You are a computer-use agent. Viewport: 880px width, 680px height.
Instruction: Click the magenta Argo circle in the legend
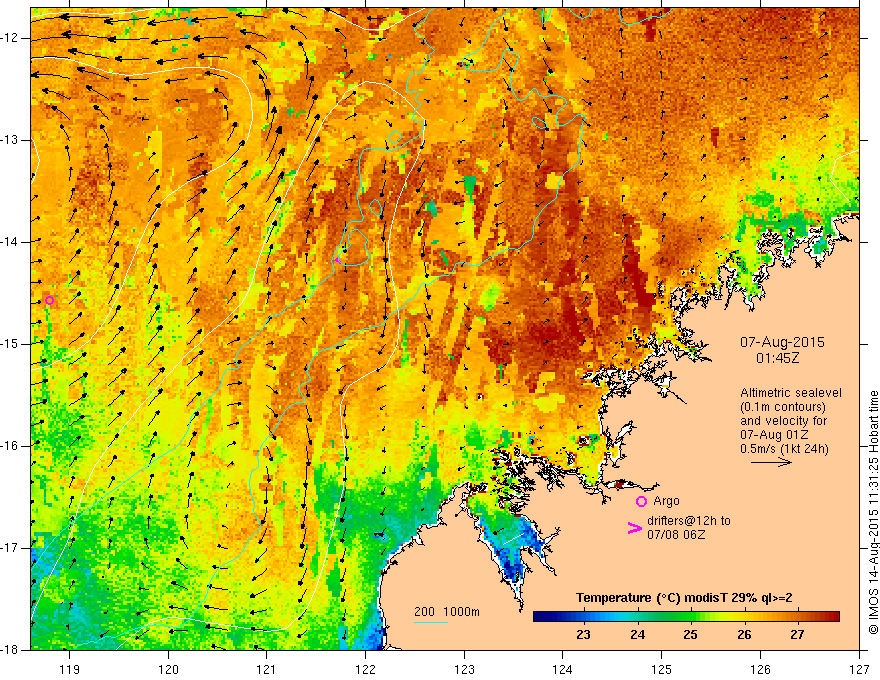(641, 501)
